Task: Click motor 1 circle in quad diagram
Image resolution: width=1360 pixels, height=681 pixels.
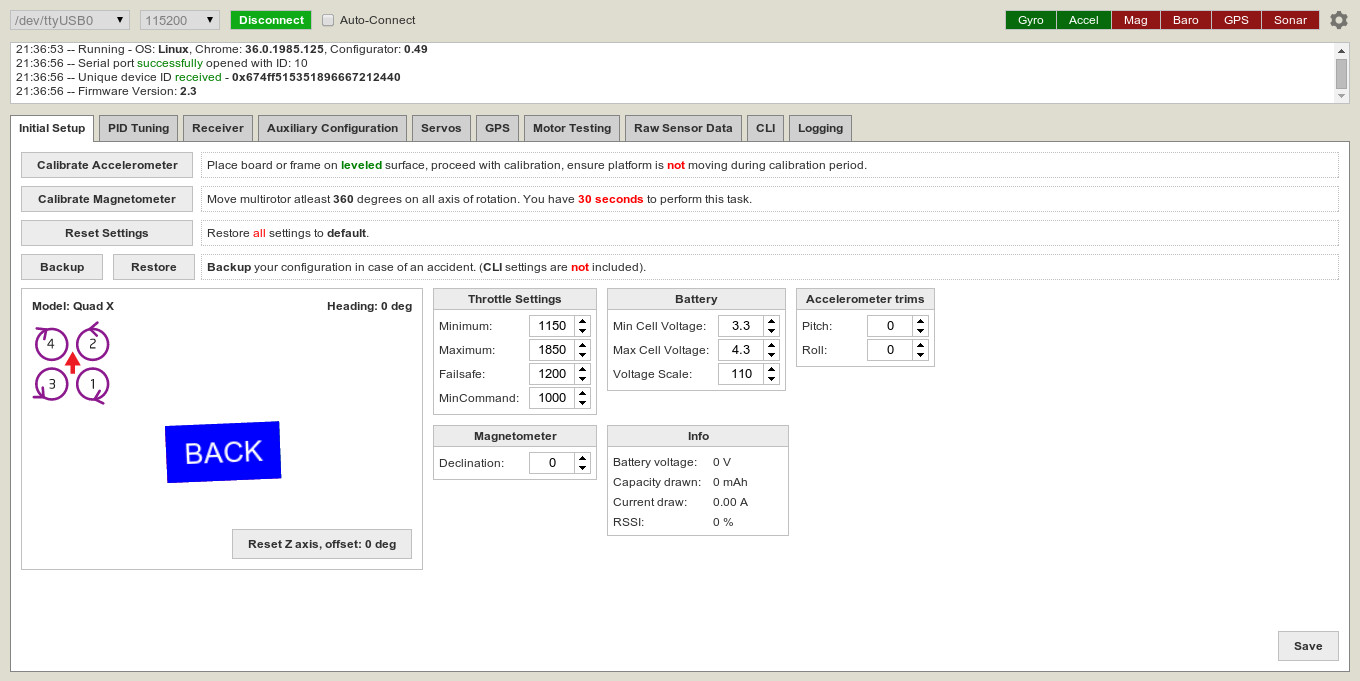Action: click(92, 384)
